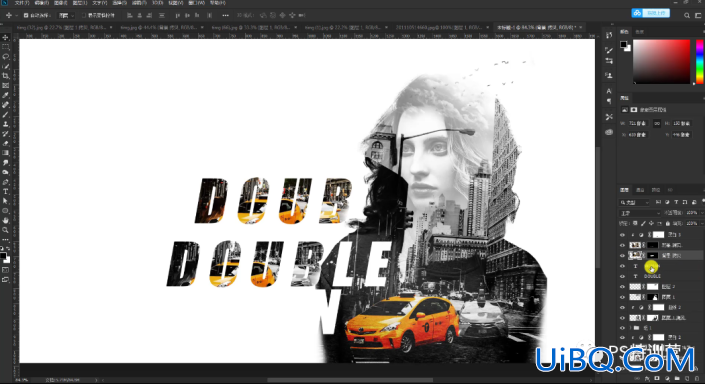Click the link width and height button
This screenshot has width=705, height=384.
point(657,123)
